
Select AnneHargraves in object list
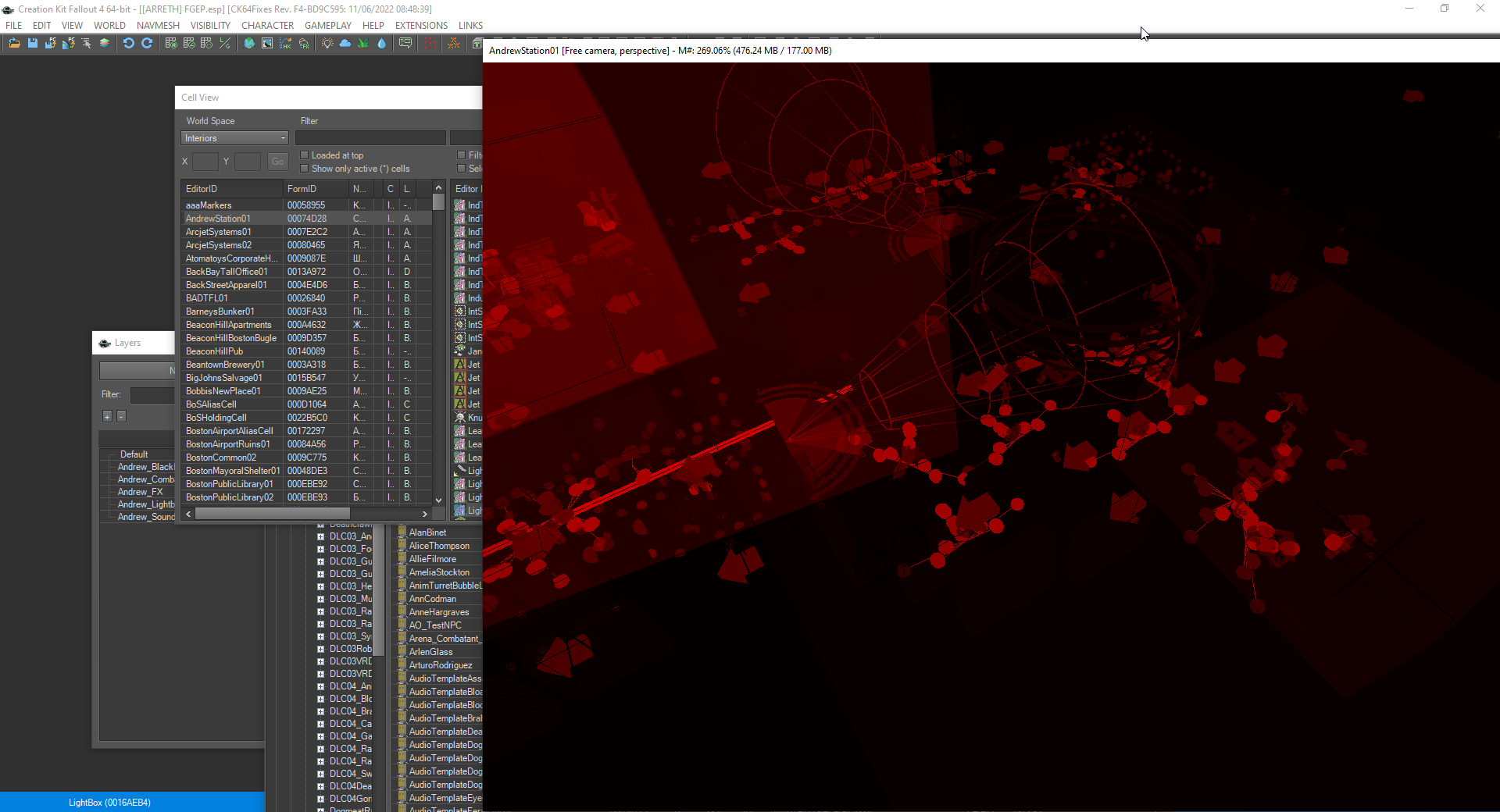point(439,612)
